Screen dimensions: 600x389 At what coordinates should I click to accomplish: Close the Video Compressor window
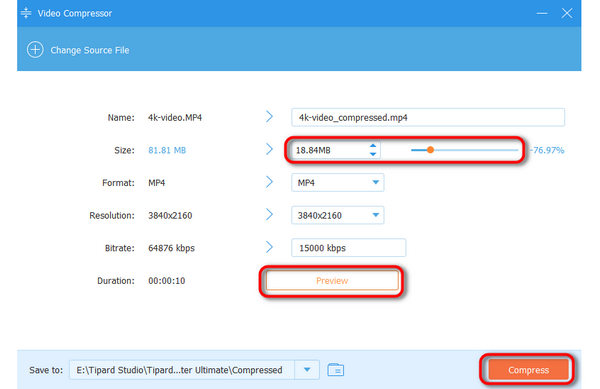(567, 13)
